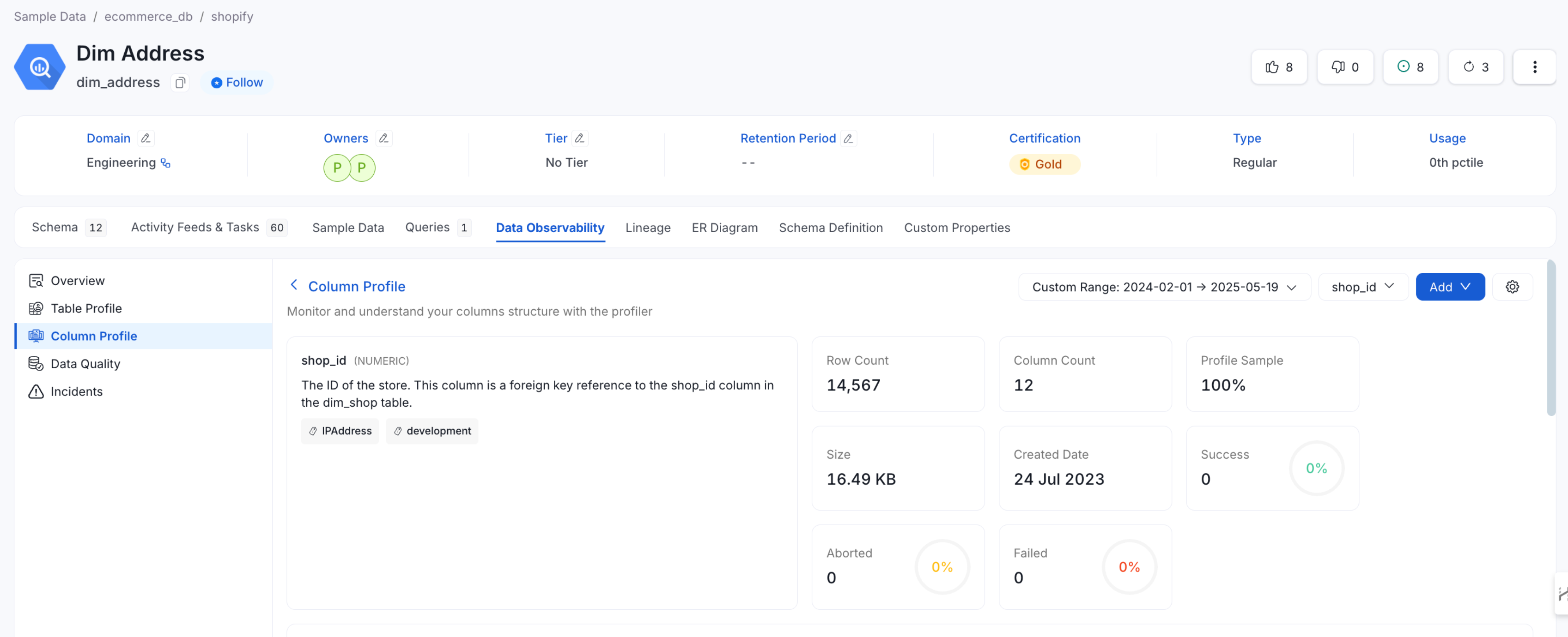Expand the shop_id column selector
This screenshot has height=637, width=1568.
point(1362,287)
